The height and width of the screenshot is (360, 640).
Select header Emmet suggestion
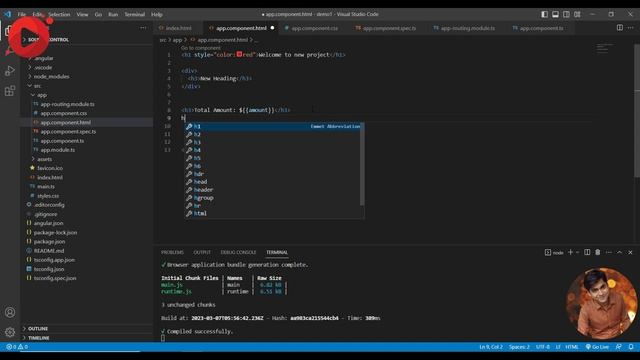tap(273, 190)
